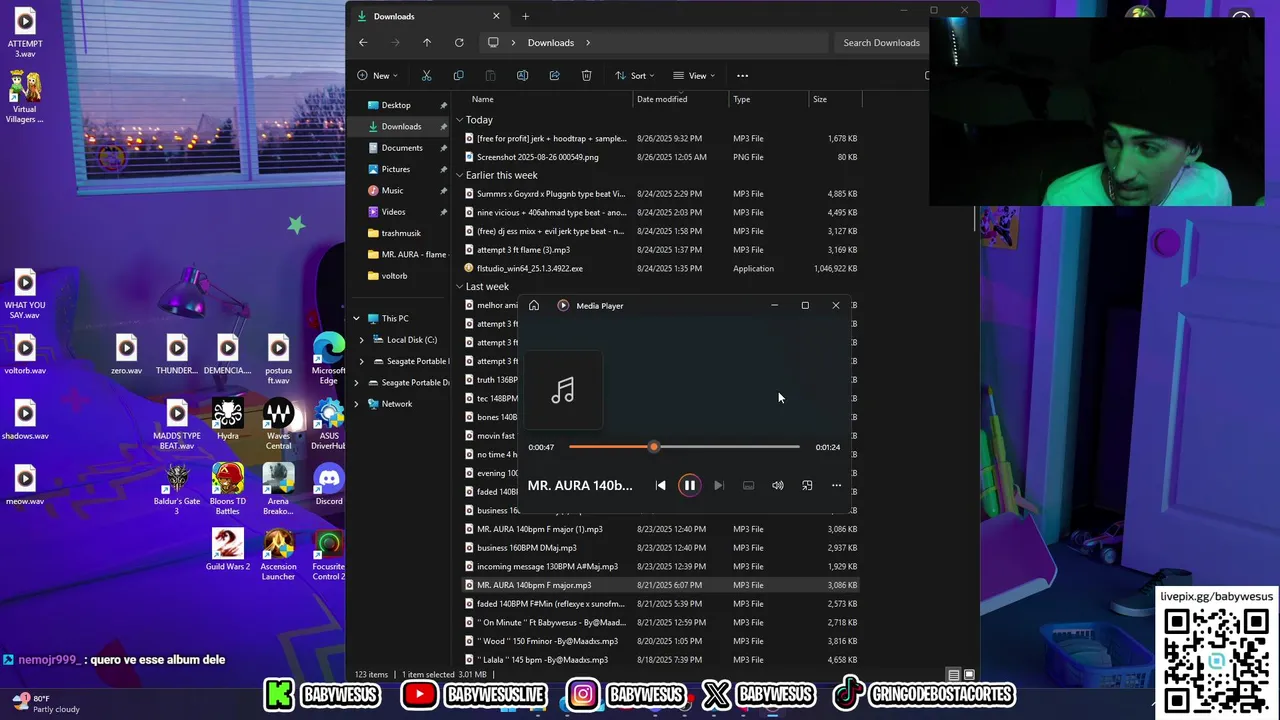Click the cut icon in Explorer toolbar

click(426, 75)
